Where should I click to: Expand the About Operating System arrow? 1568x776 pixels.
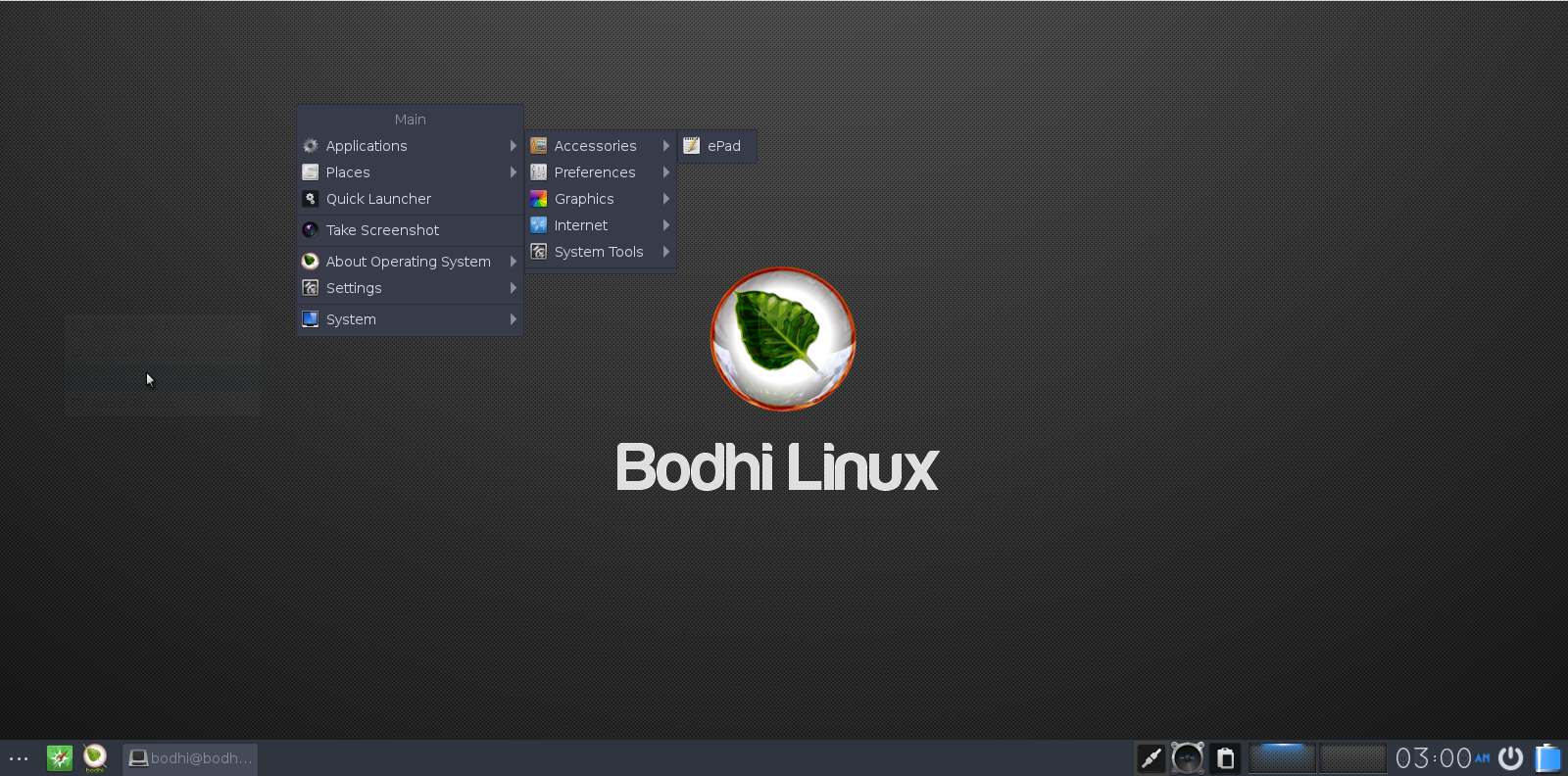[514, 262]
